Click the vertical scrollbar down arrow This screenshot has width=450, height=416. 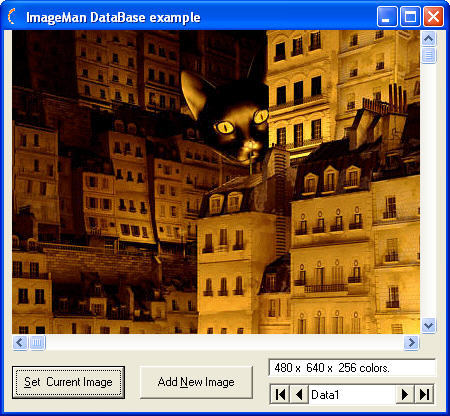[428, 325]
